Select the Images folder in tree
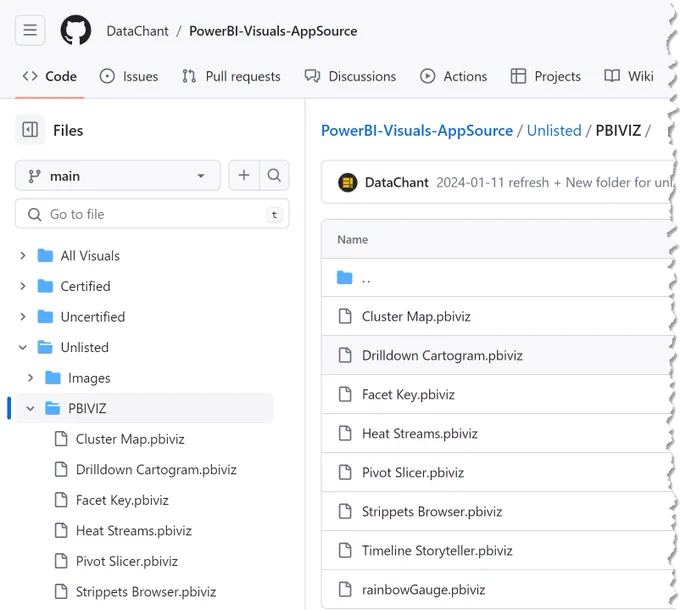The image size is (680, 610). pos(89,378)
